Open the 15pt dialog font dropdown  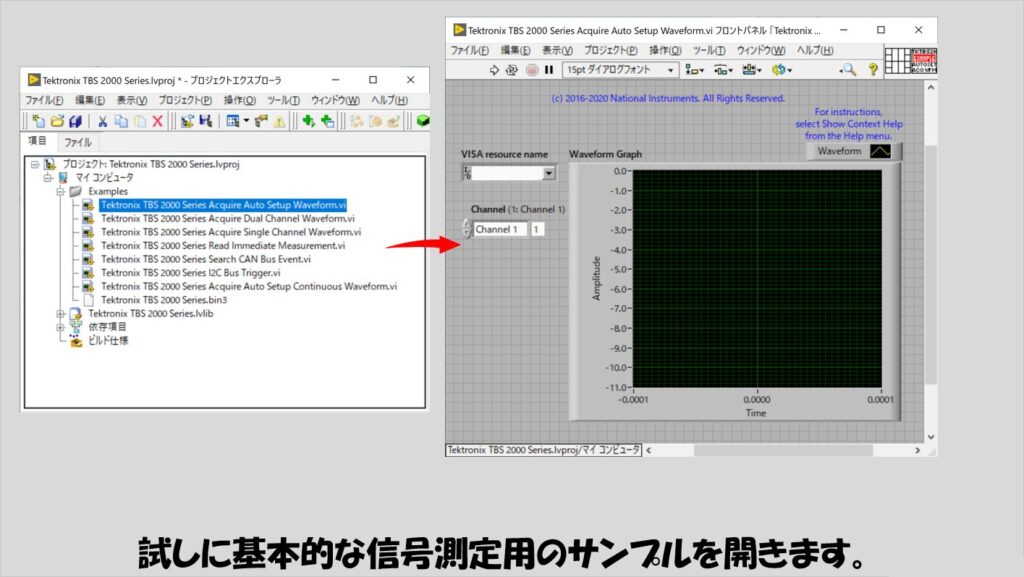point(620,69)
